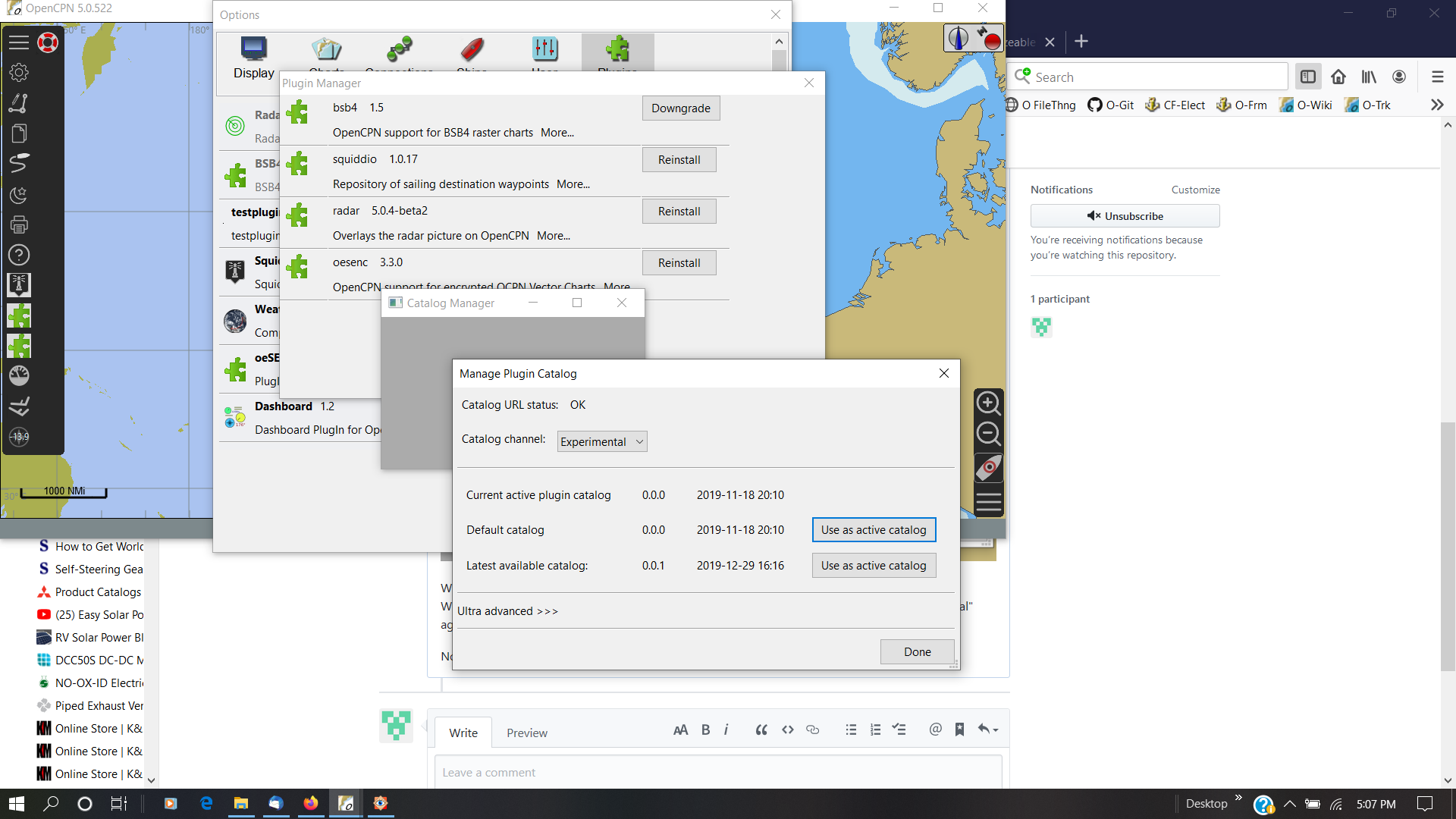Open the Catalog channel dropdown

click(602, 441)
